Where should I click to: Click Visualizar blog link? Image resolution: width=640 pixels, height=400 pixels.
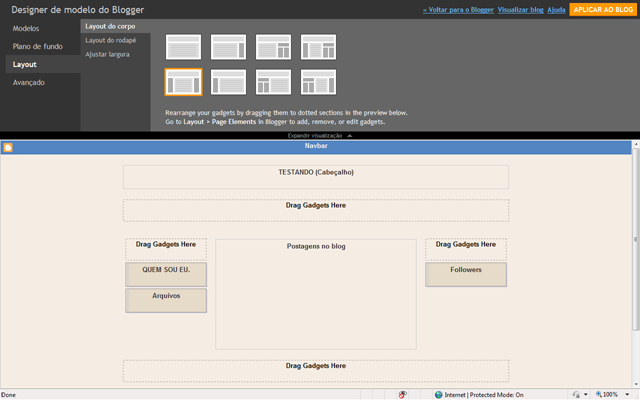coord(520,10)
